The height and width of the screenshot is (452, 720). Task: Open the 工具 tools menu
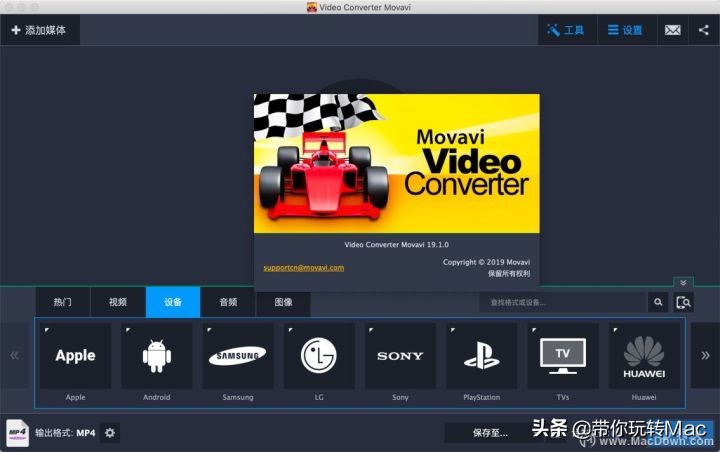pyautogui.click(x=567, y=30)
